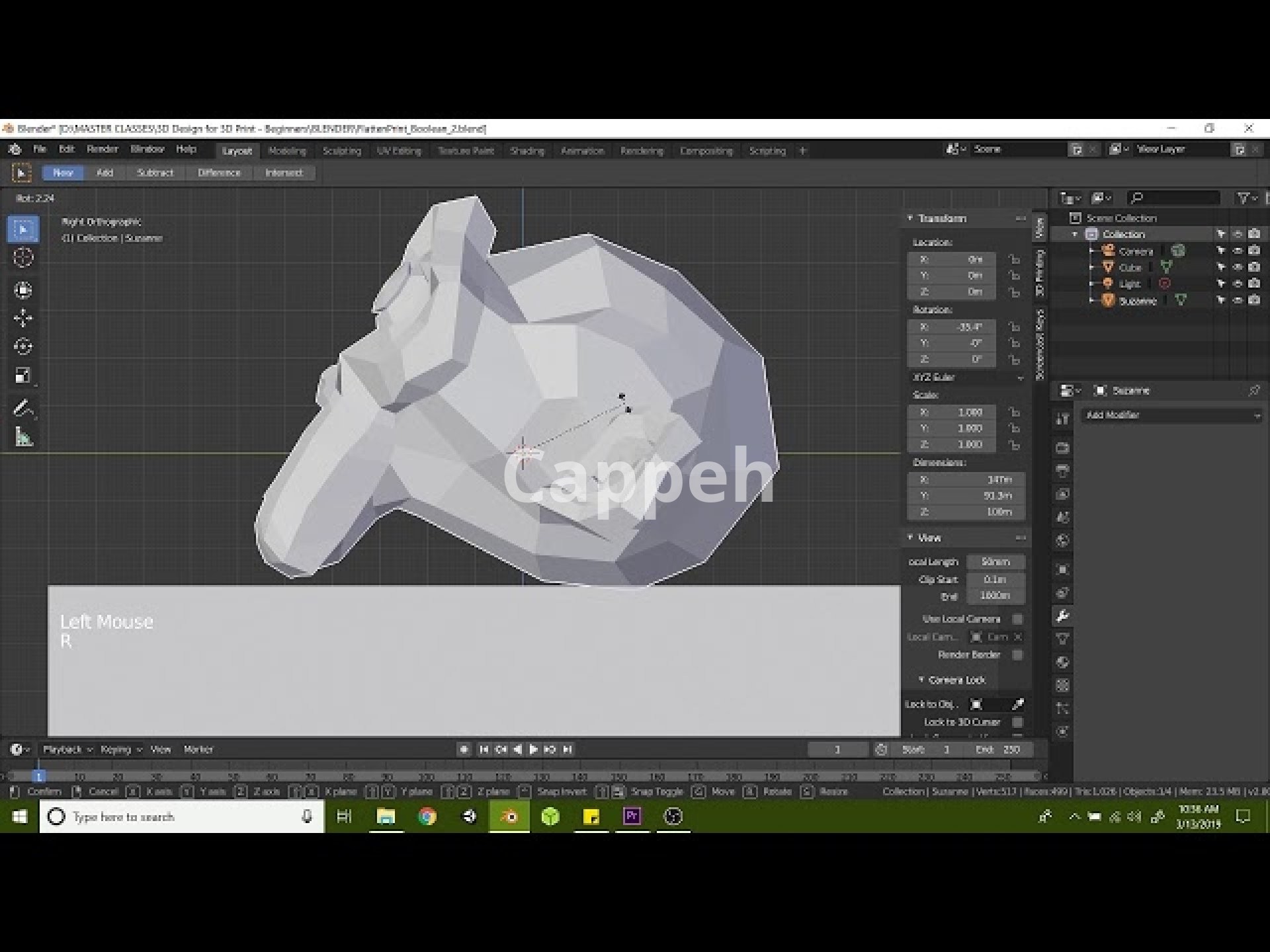This screenshot has height=952, width=1270.
Task: Click frame 100 on the timeline ruler
Action: pyautogui.click(x=426, y=777)
